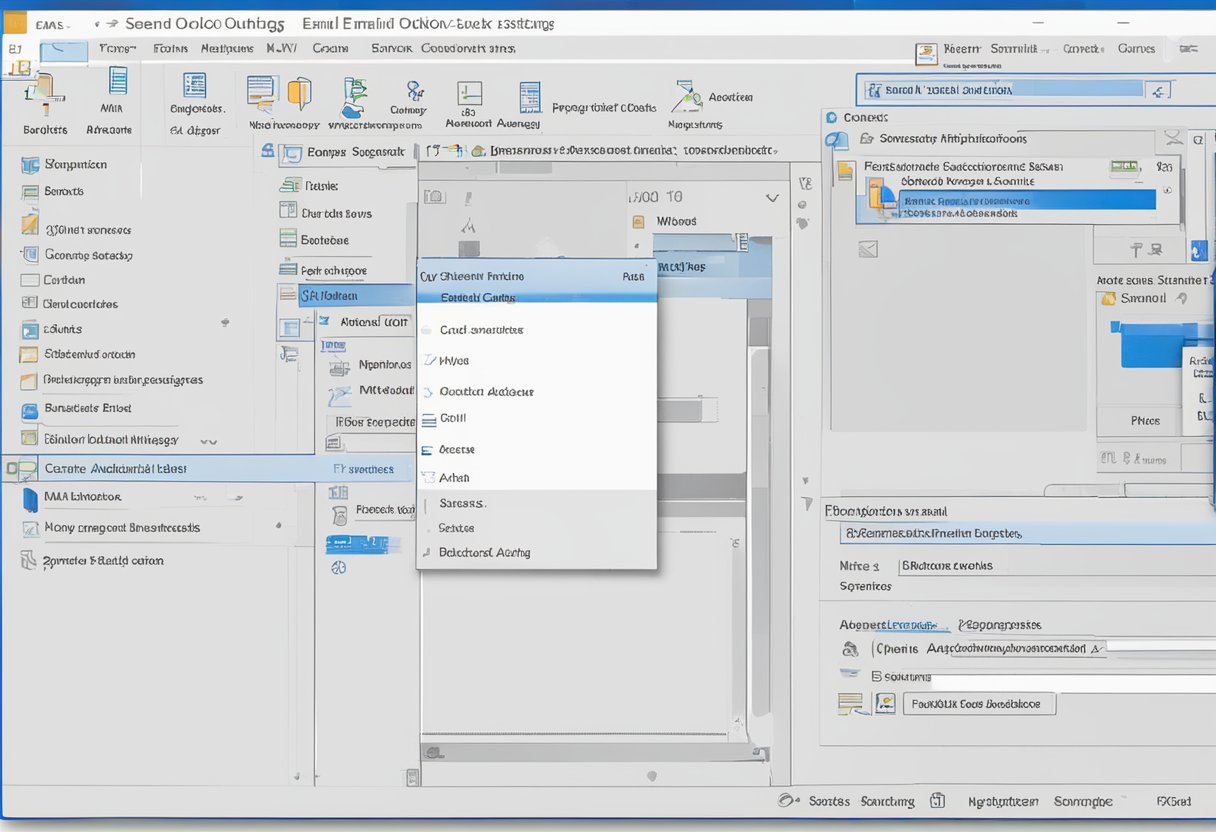
Task: Open the arrow at the search box's right end
Action: click(x=1158, y=91)
